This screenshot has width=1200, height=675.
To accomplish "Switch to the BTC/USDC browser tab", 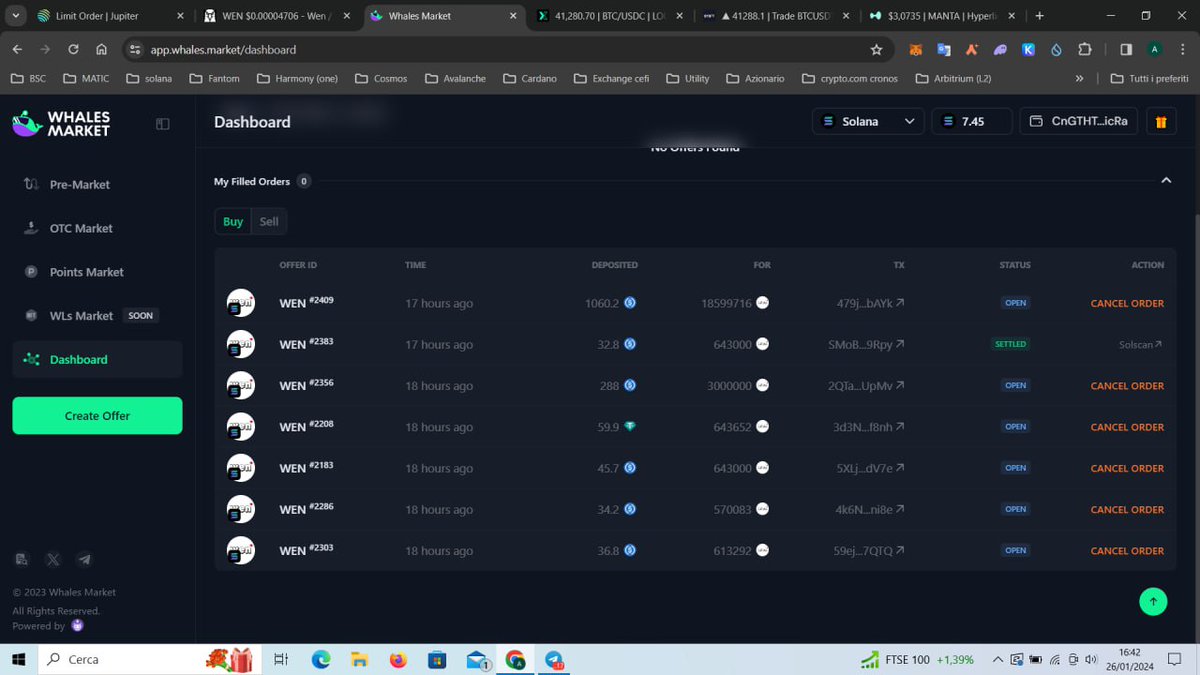I will (x=610, y=16).
